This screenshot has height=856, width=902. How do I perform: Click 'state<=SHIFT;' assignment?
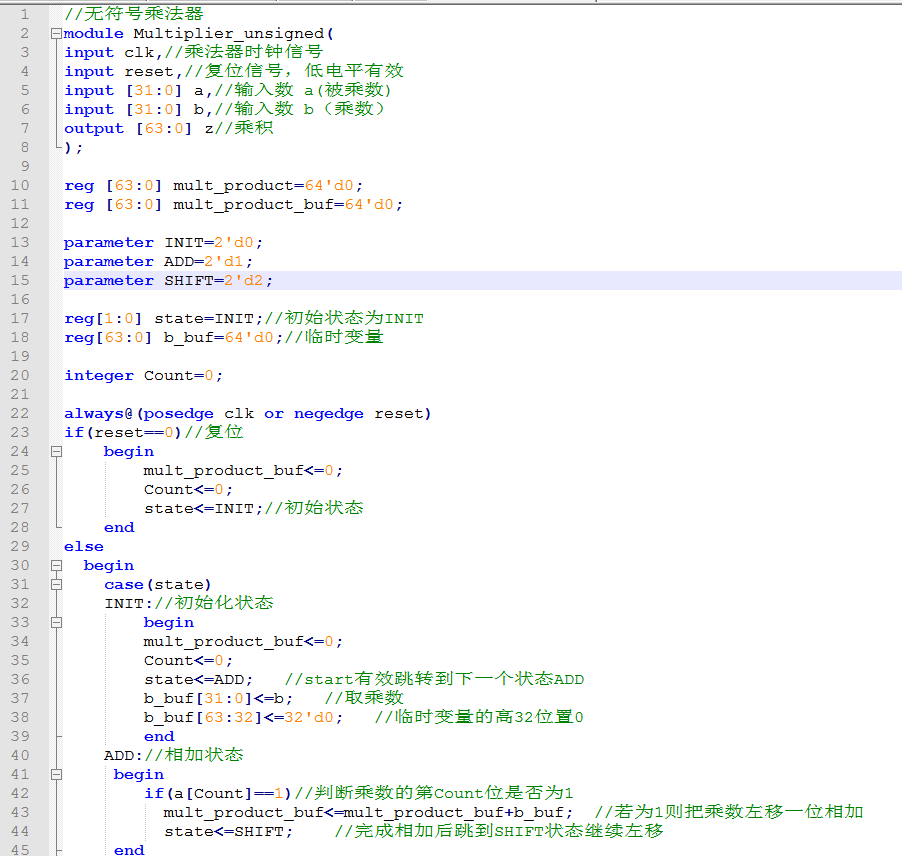(x=228, y=831)
